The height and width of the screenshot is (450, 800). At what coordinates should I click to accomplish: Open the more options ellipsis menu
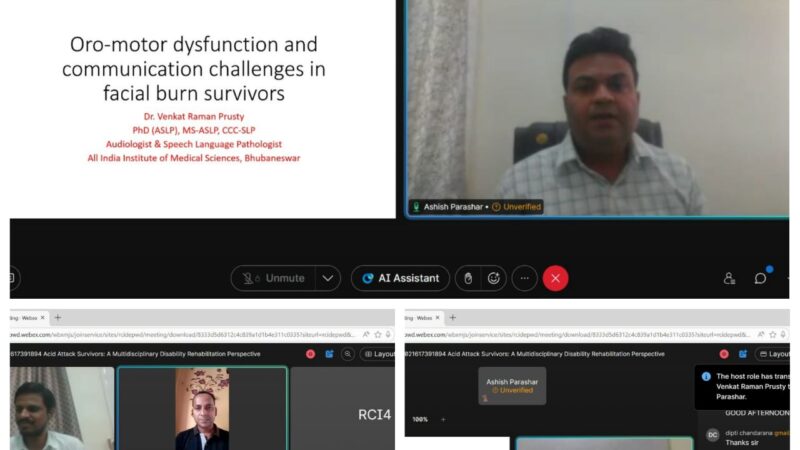[524, 278]
